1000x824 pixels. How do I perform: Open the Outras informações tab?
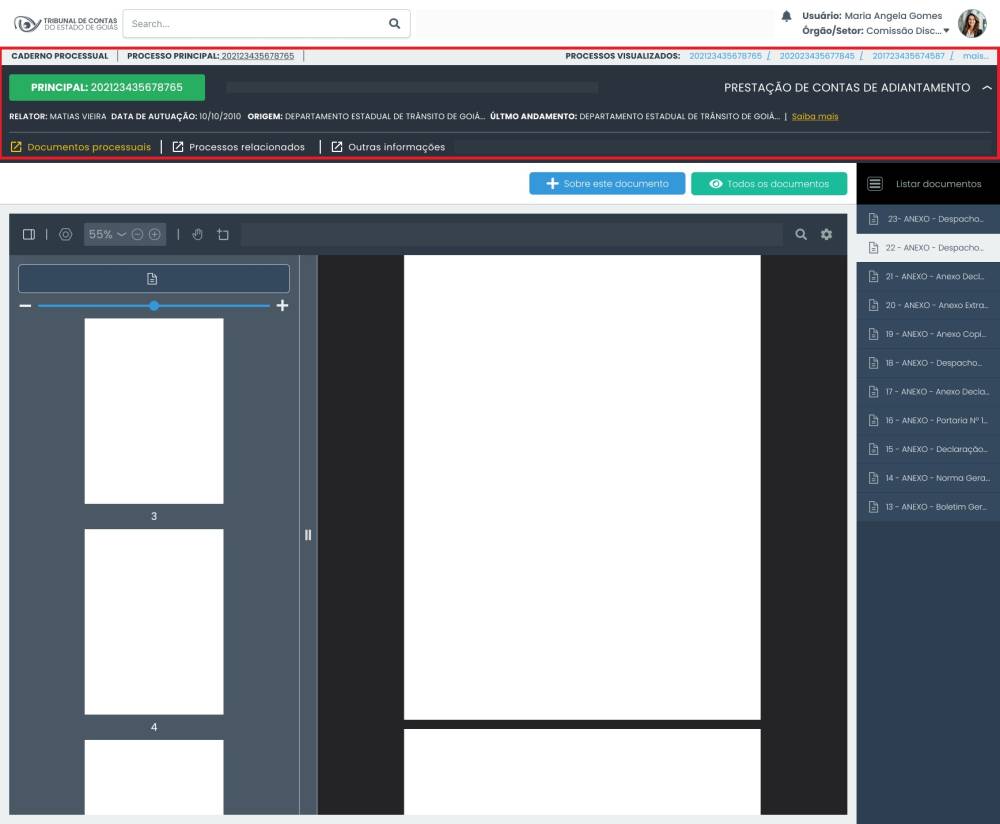click(x=387, y=147)
